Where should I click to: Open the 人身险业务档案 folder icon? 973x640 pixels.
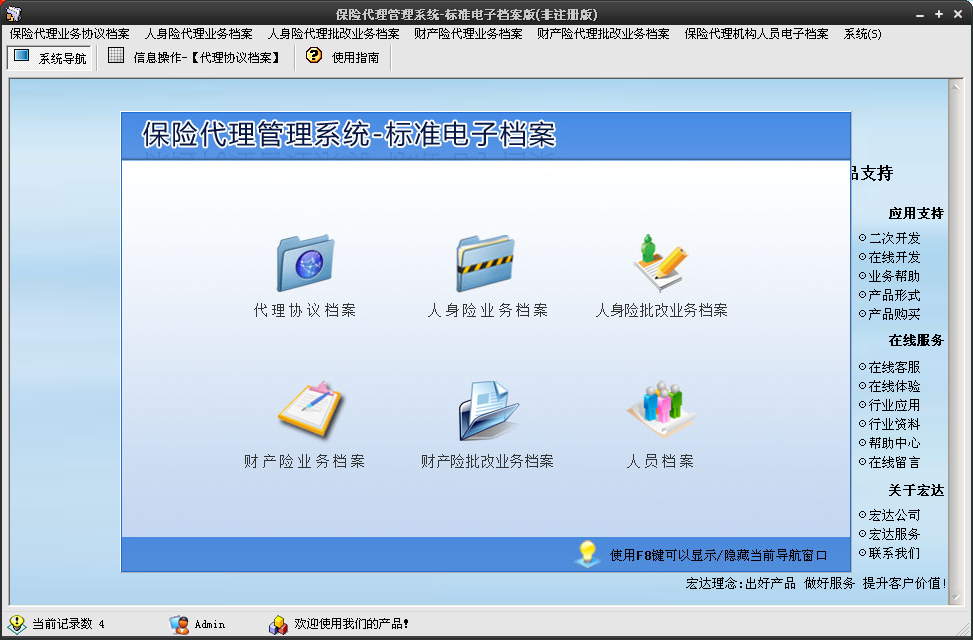(487, 262)
